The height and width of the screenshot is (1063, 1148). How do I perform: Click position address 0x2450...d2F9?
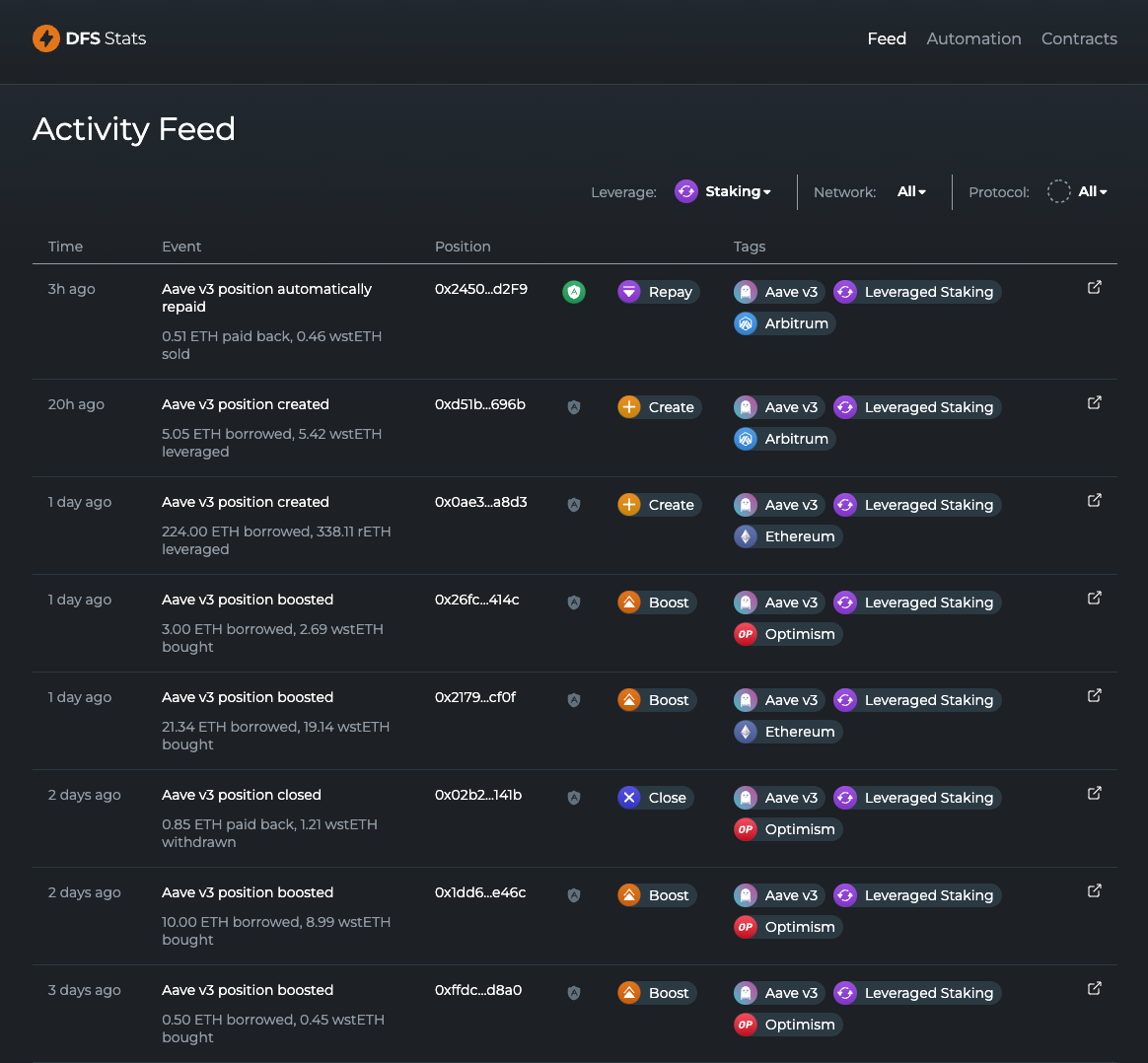click(x=481, y=289)
